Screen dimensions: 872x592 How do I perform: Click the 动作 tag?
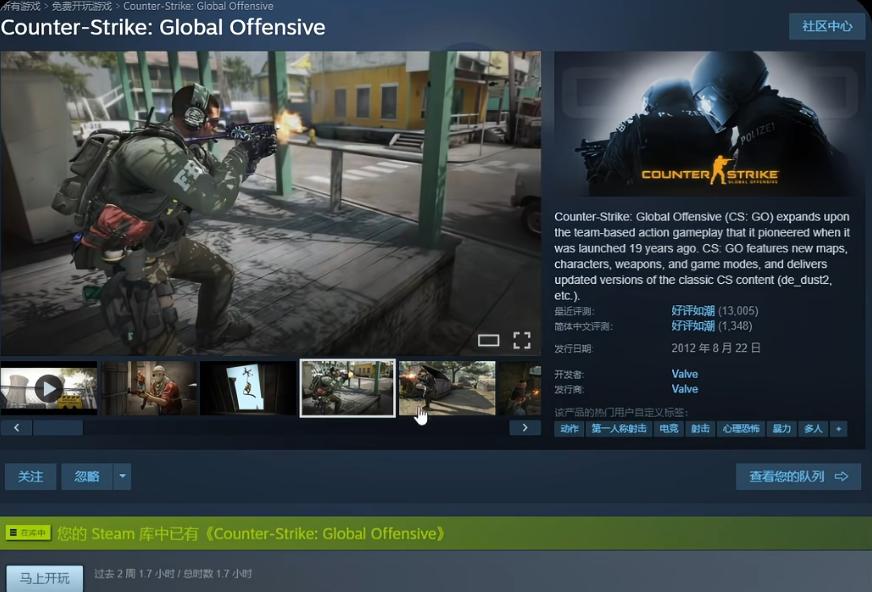point(569,429)
